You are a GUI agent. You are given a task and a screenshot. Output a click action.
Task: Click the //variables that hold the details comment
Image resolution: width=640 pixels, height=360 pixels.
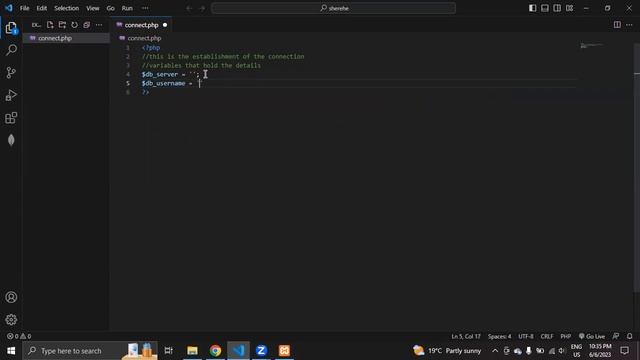(201, 65)
